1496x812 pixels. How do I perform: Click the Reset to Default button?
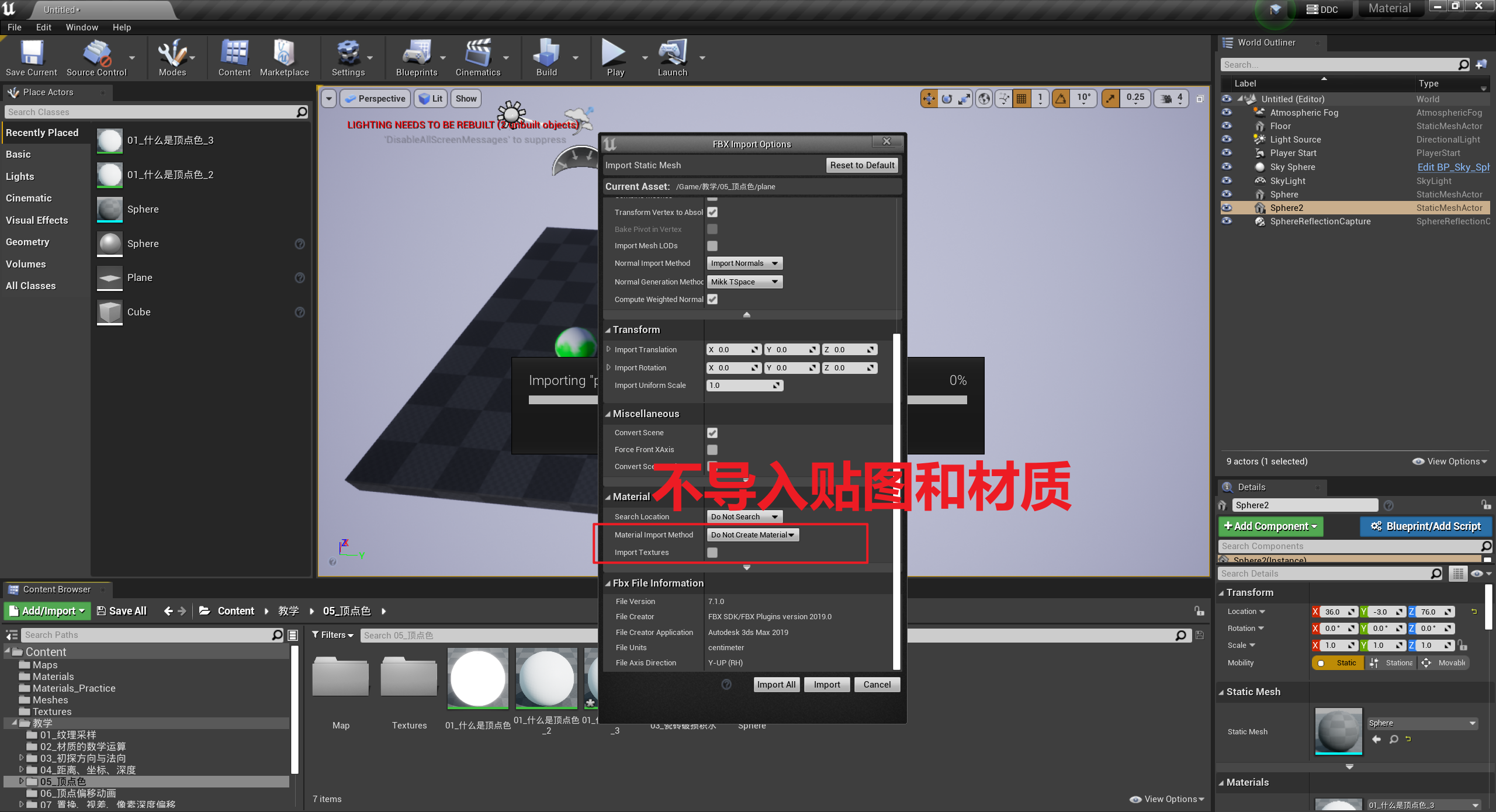point(862,165)
